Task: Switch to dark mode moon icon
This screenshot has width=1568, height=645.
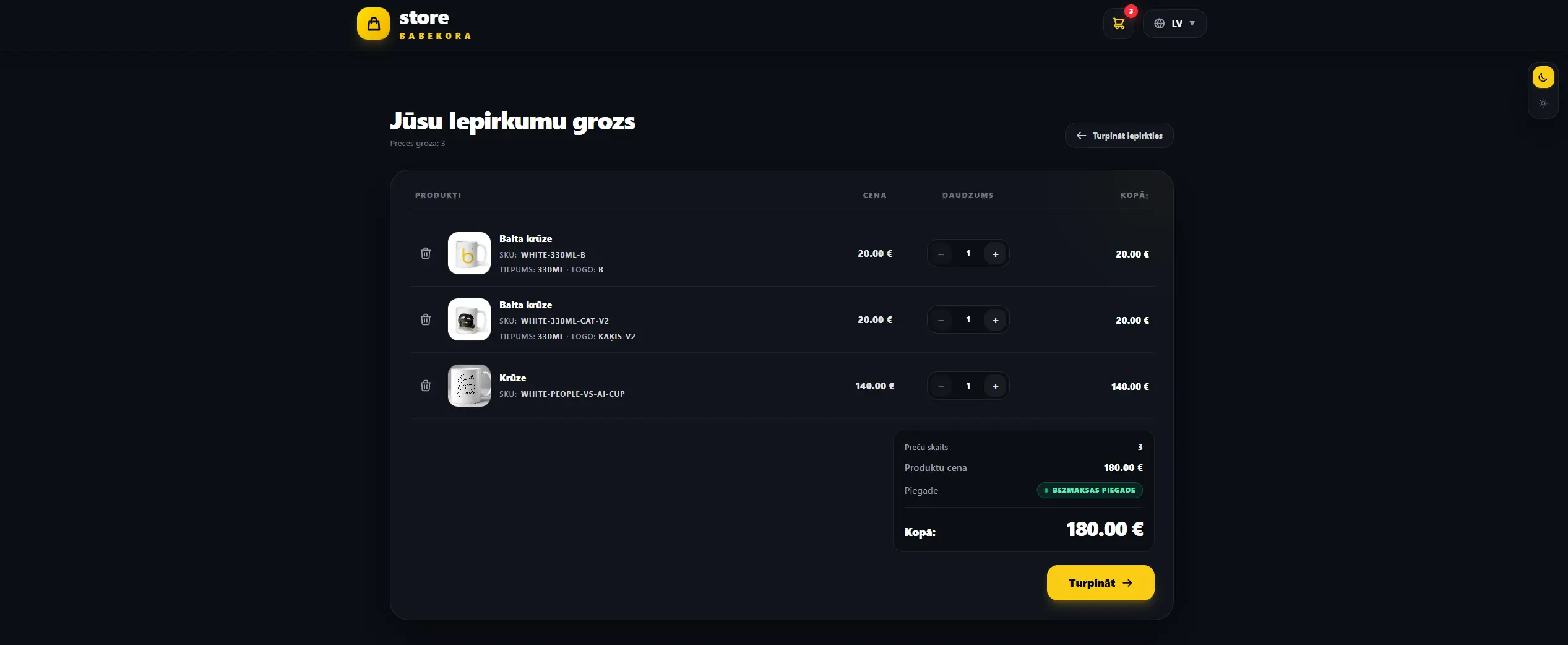Action: click(x=1543, y=77)
